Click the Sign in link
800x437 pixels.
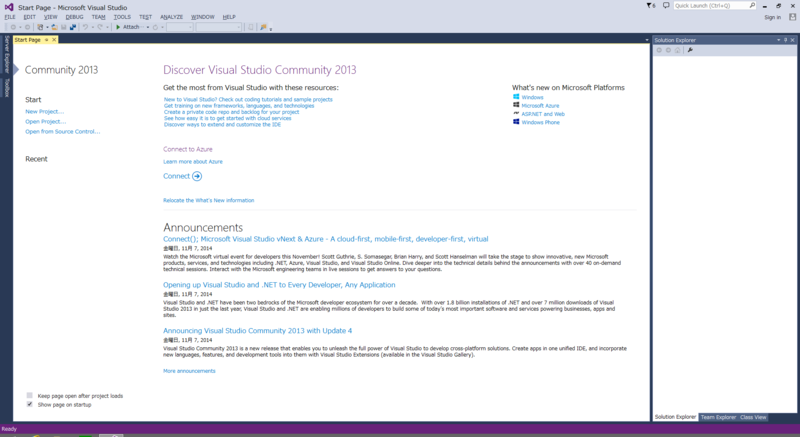[x=772, y=17]
